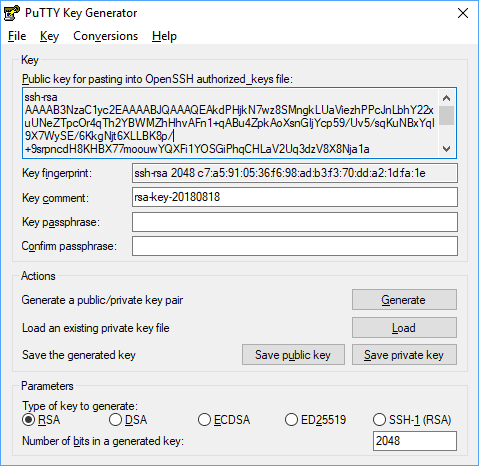This screenshot has width=479, height=466.
Task: Select the DSA key type
Action: (128, 420)
